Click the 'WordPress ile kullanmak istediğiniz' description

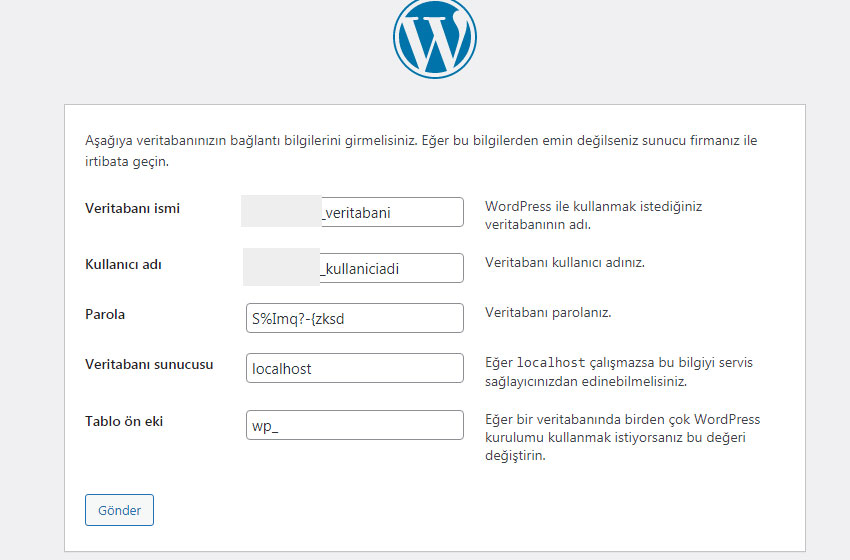[594, 215]
